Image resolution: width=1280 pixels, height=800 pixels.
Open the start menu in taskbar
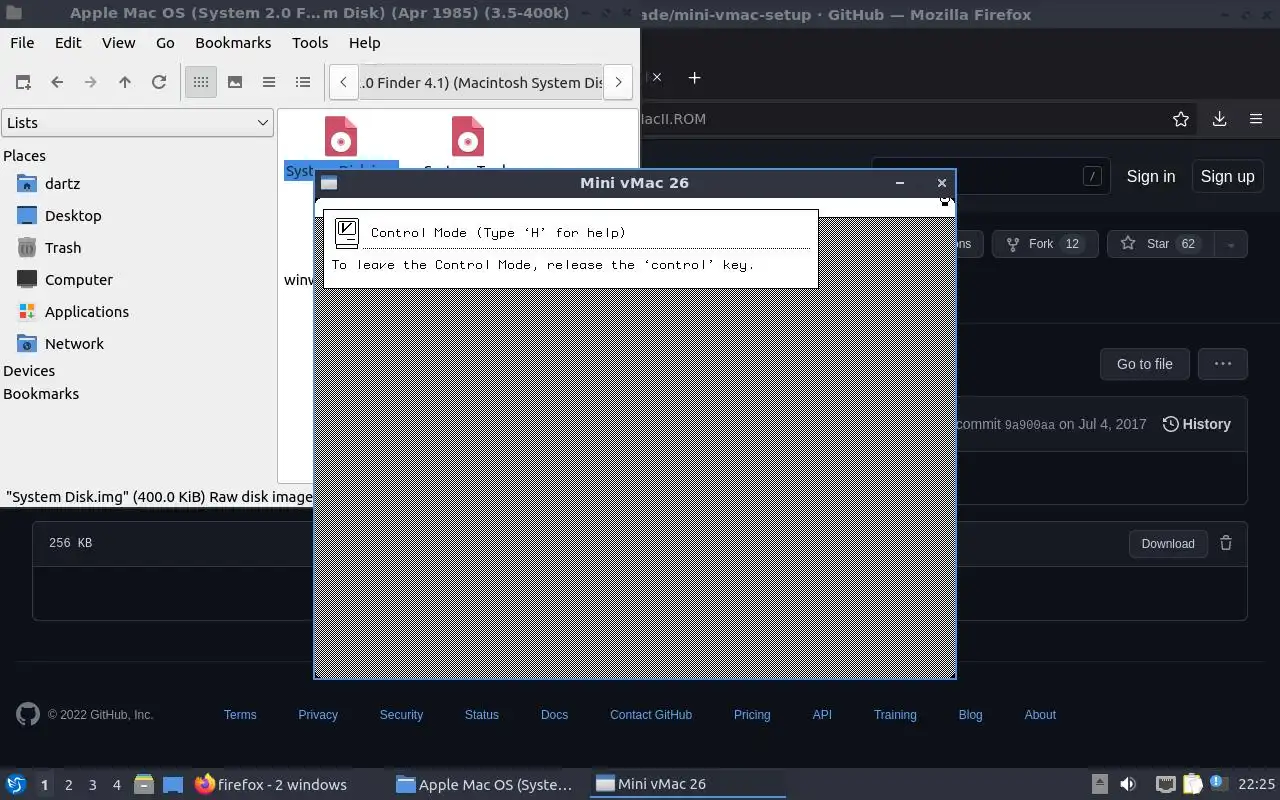tap(16, 784)
